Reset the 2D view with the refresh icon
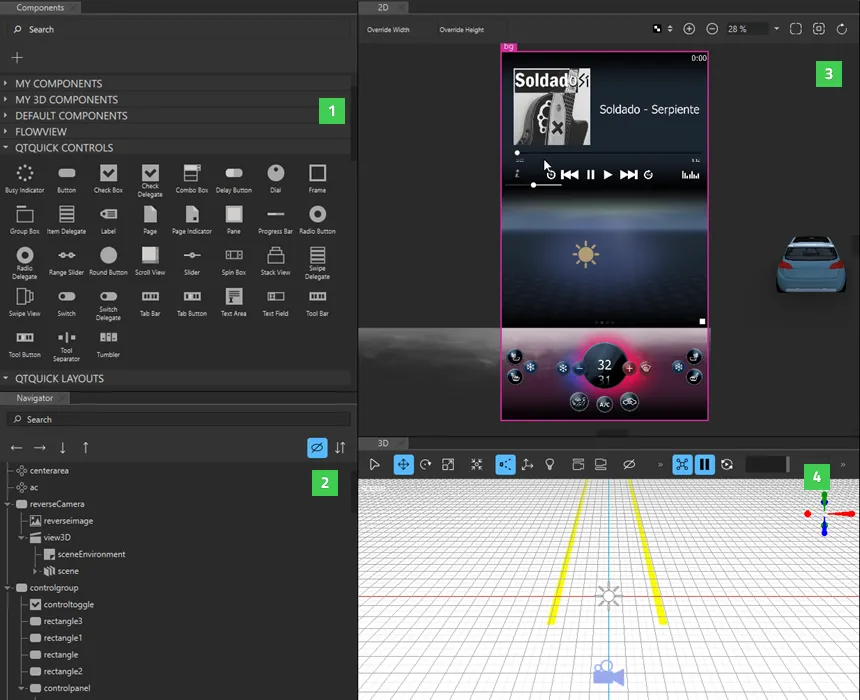Image resolution: width=860 pixels, height=700 pixels. (843, 29)
